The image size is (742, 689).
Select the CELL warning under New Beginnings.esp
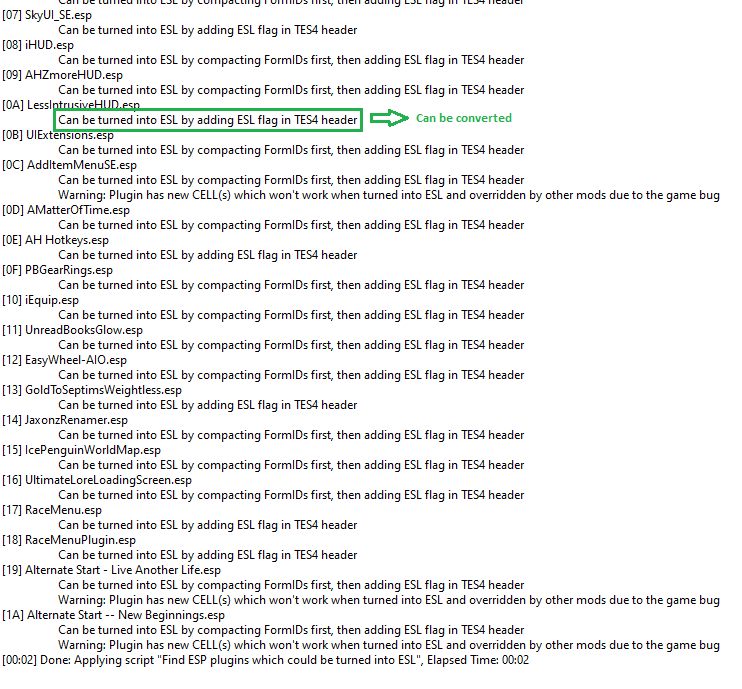(389, 645)
